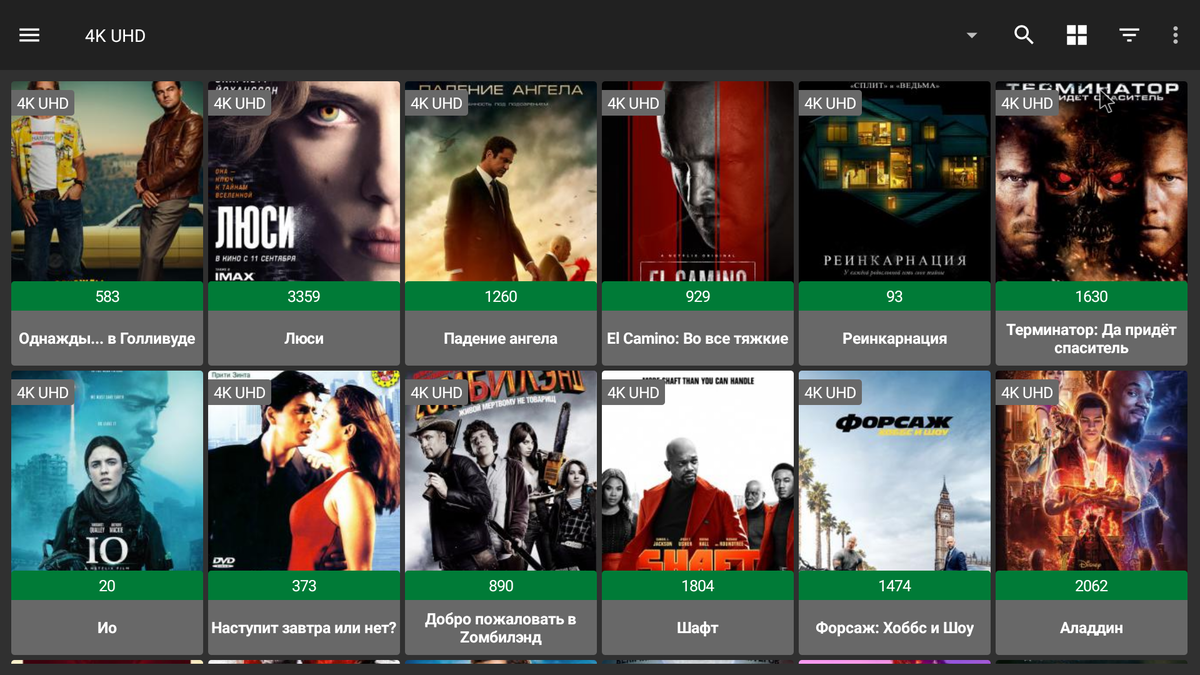Click the title Терминатор: Да придёт спаситель
The width and height of the screenshot is (1200, 675).
point(1092,339)
